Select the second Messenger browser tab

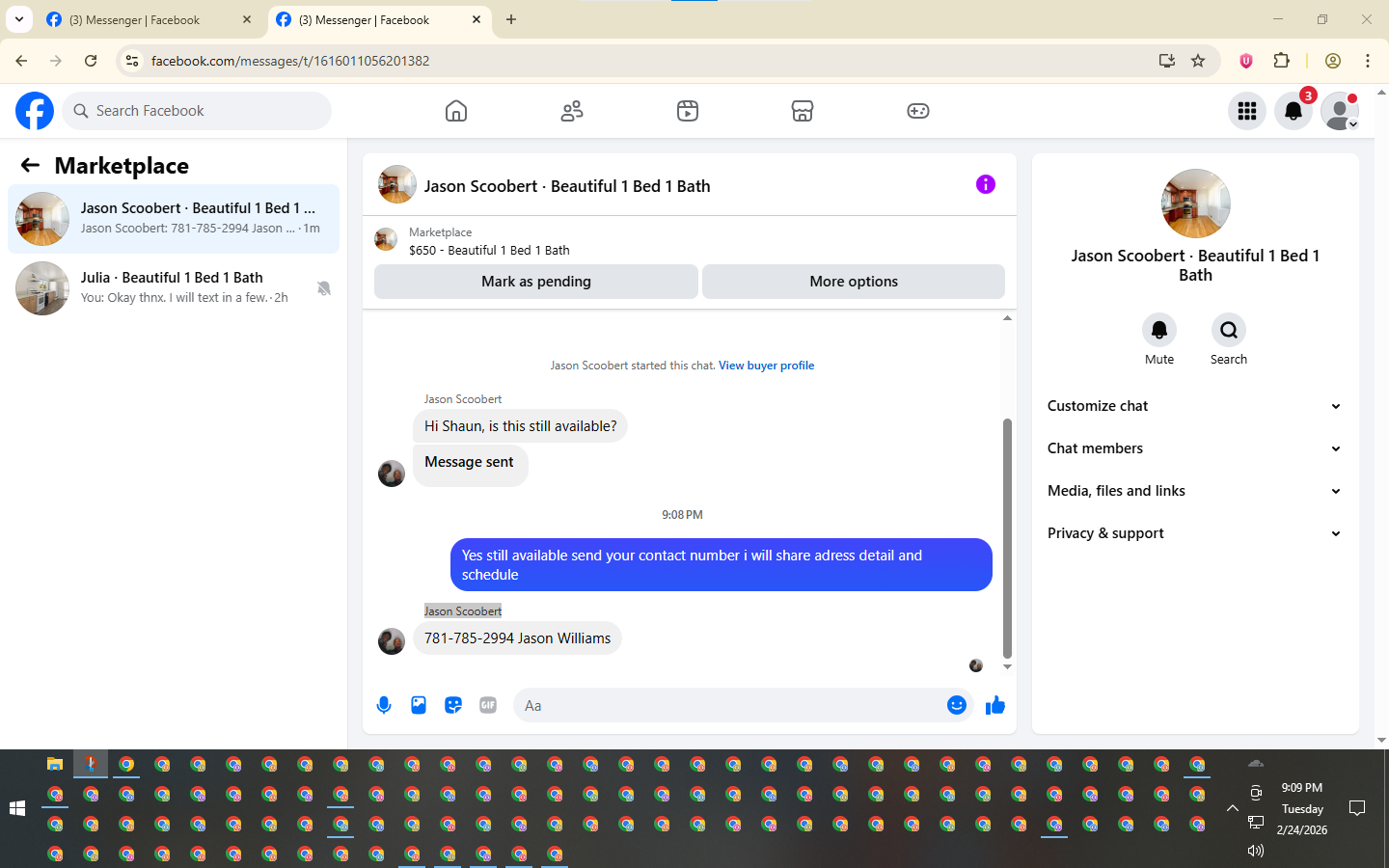click(x=379, y=19)
